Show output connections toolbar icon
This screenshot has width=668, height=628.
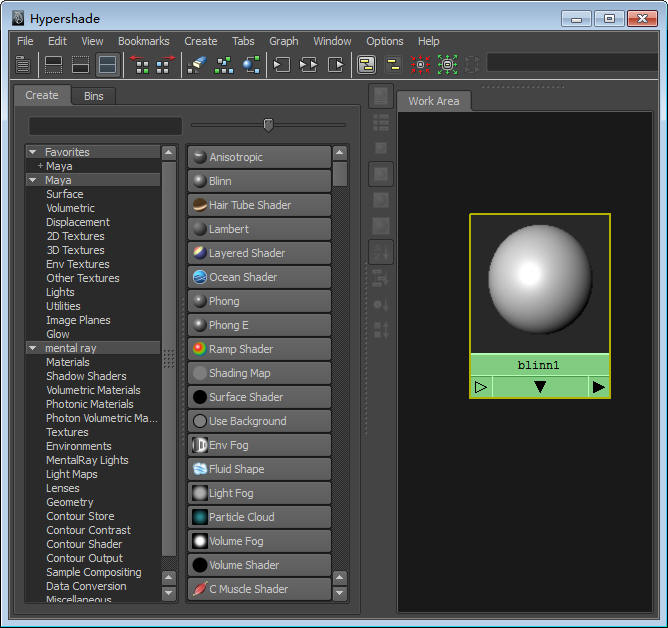(x=336, y=65)
